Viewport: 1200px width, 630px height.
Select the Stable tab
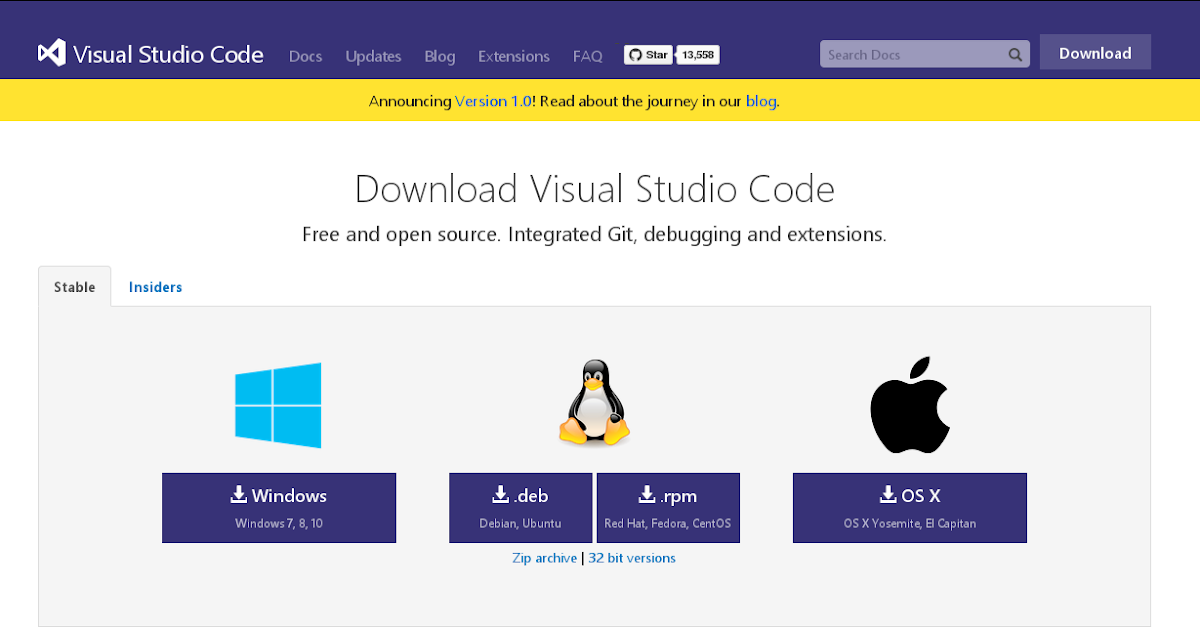75,287
